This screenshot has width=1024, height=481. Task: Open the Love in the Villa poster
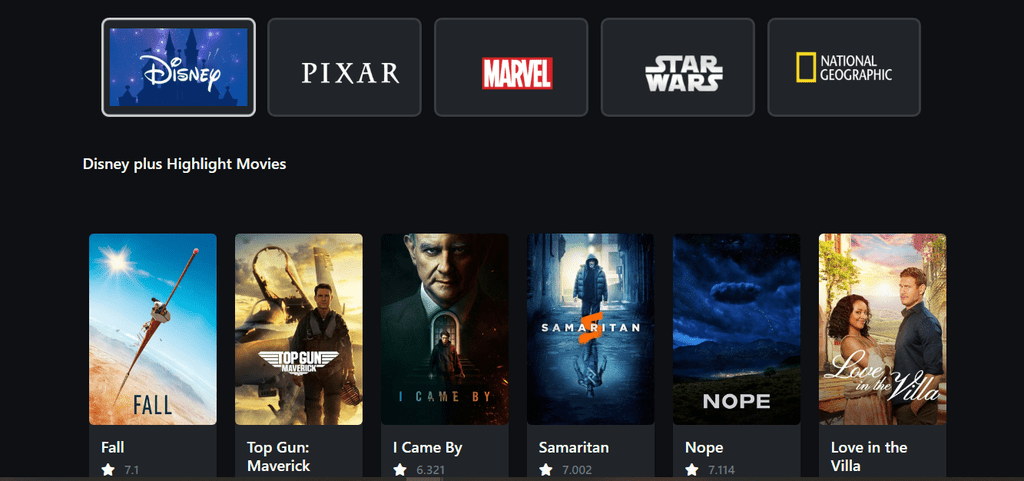pos(882,329)
